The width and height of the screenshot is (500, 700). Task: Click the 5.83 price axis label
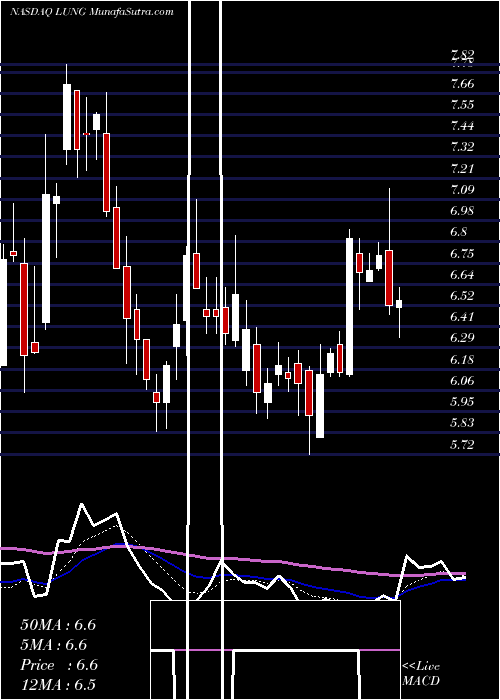tap(462, 422)
